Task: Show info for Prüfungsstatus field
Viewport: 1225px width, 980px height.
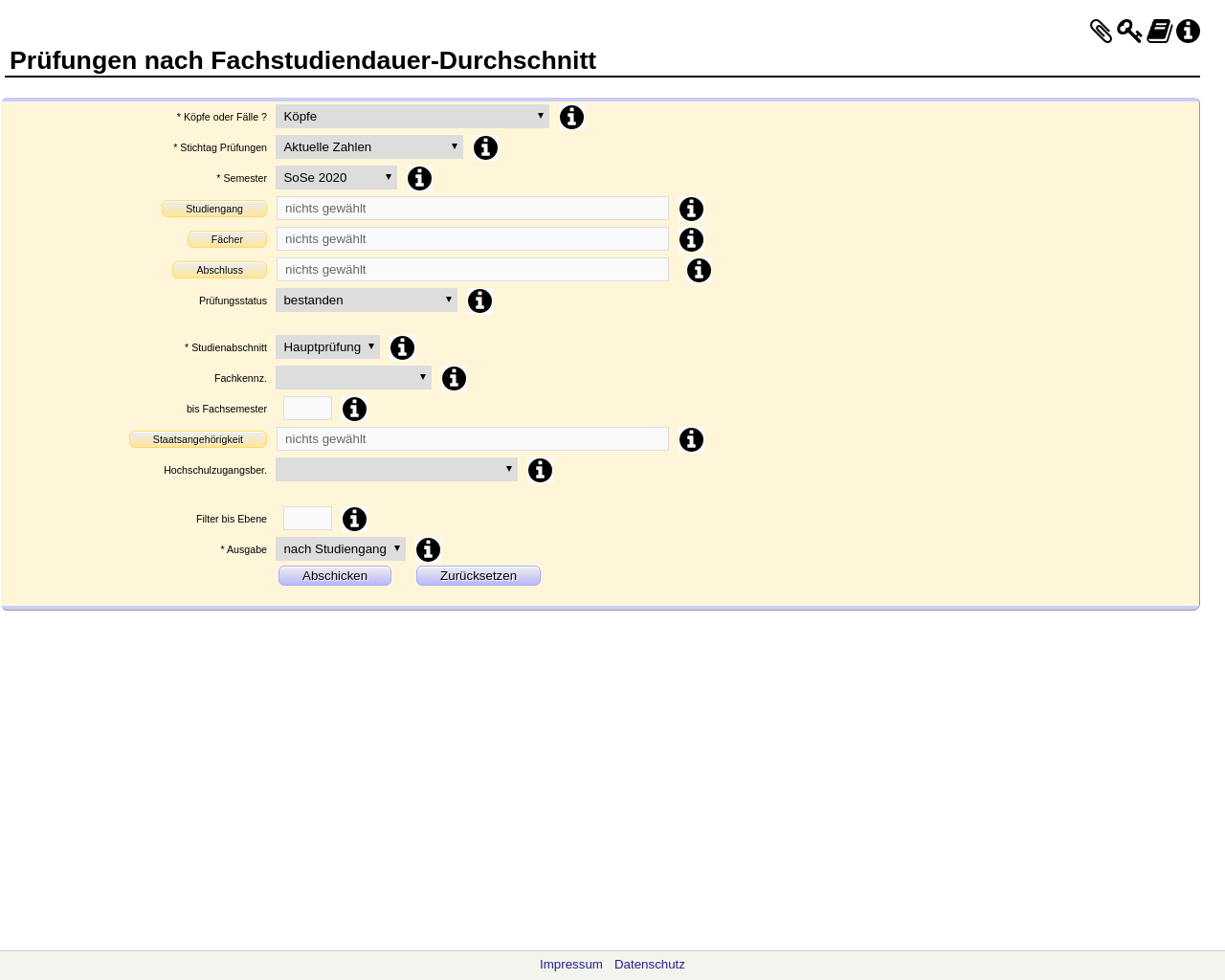Action: tap(479, 301)
